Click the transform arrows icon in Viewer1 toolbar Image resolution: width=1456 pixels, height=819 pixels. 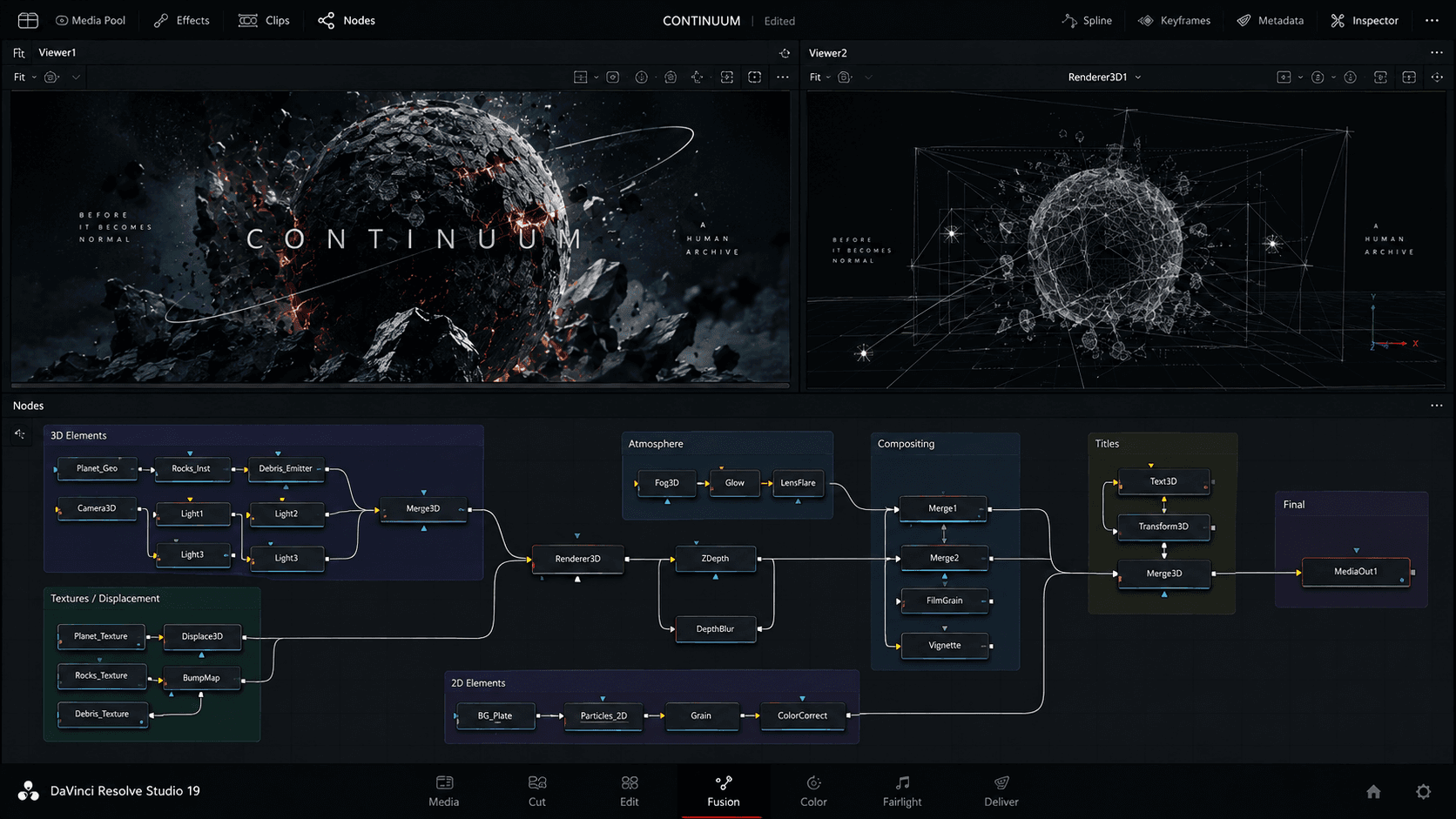coord(698,77)
